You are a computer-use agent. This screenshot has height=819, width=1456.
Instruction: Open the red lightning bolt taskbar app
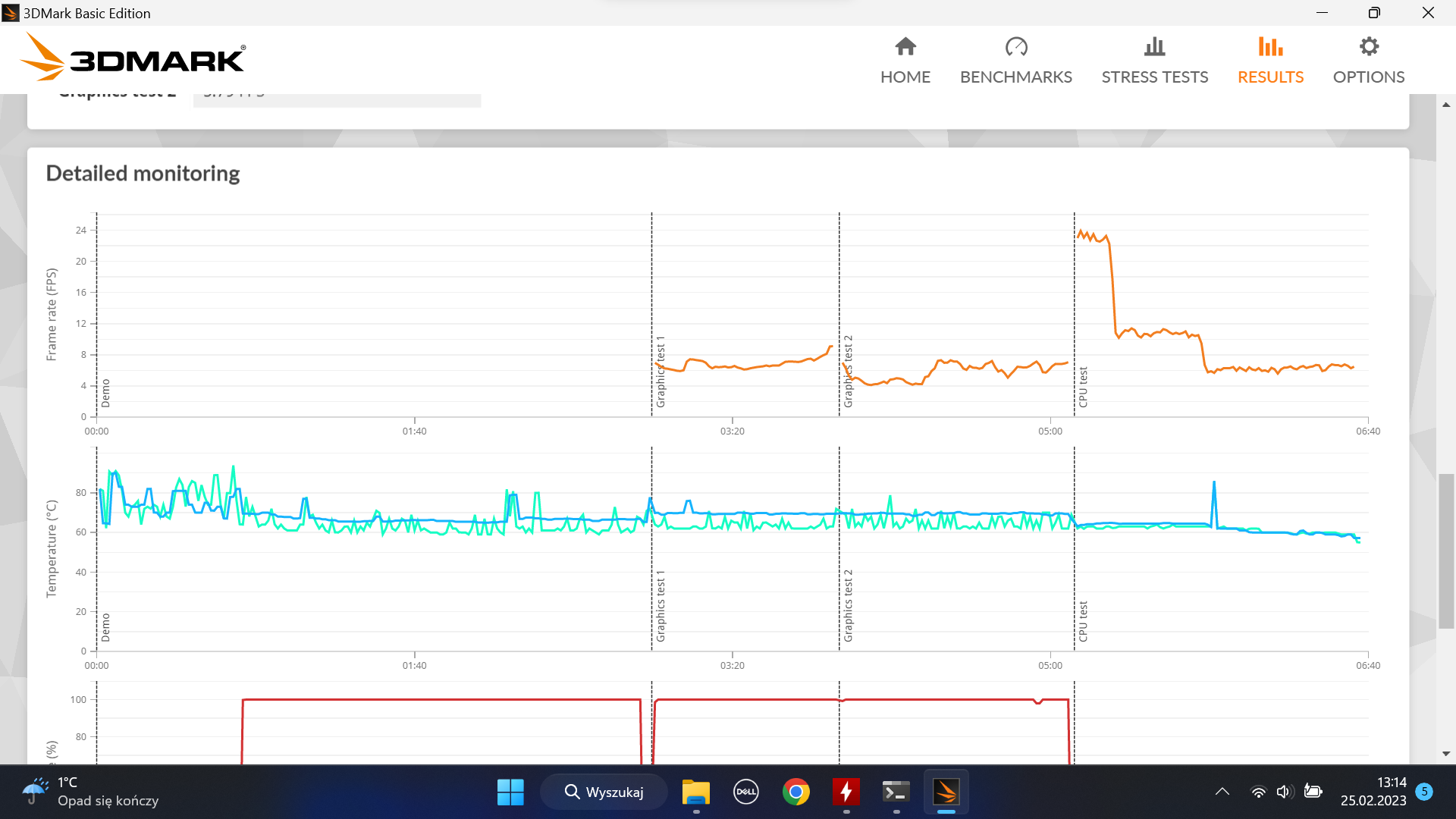(846, 792)
